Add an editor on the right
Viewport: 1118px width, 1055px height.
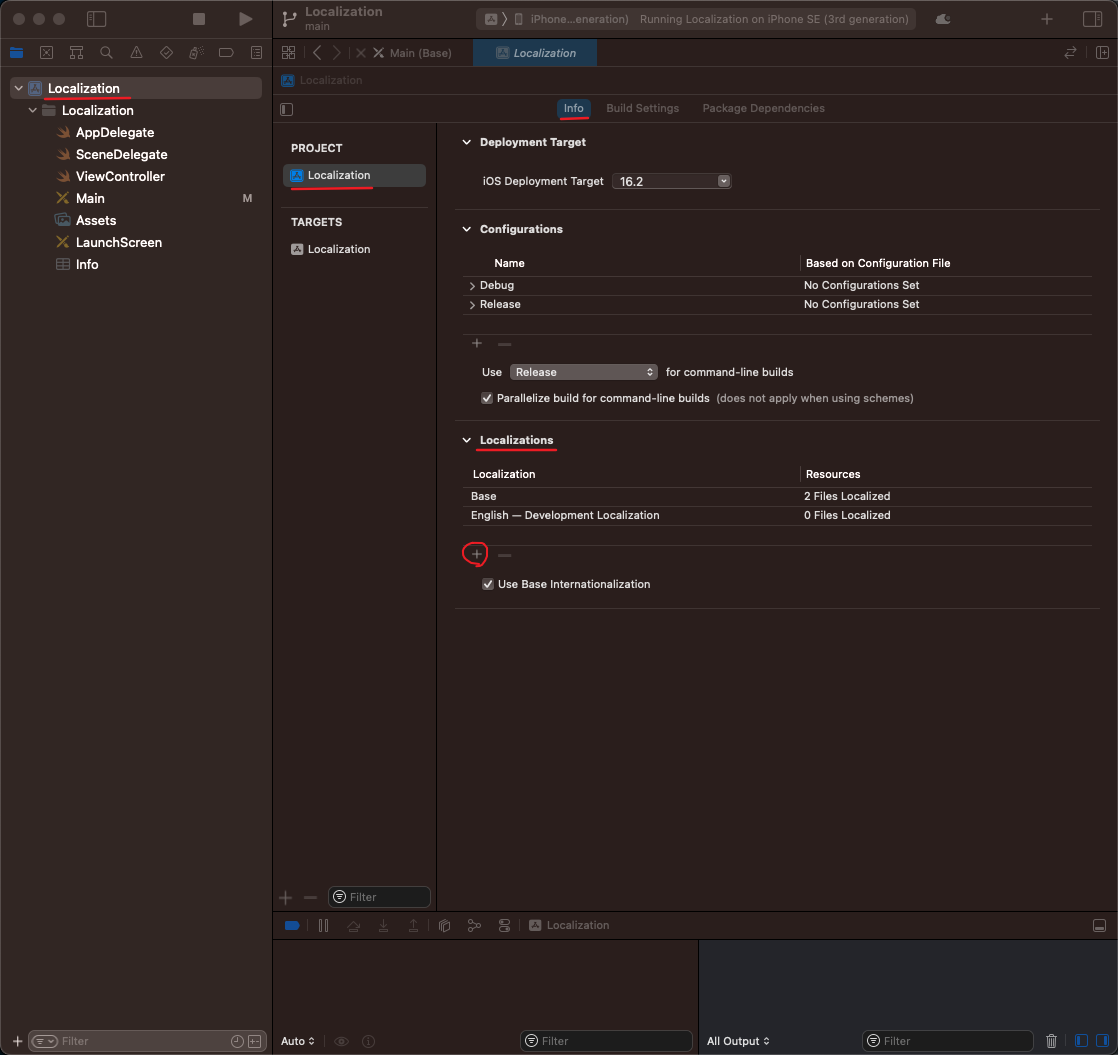(x=1102, y=53)
